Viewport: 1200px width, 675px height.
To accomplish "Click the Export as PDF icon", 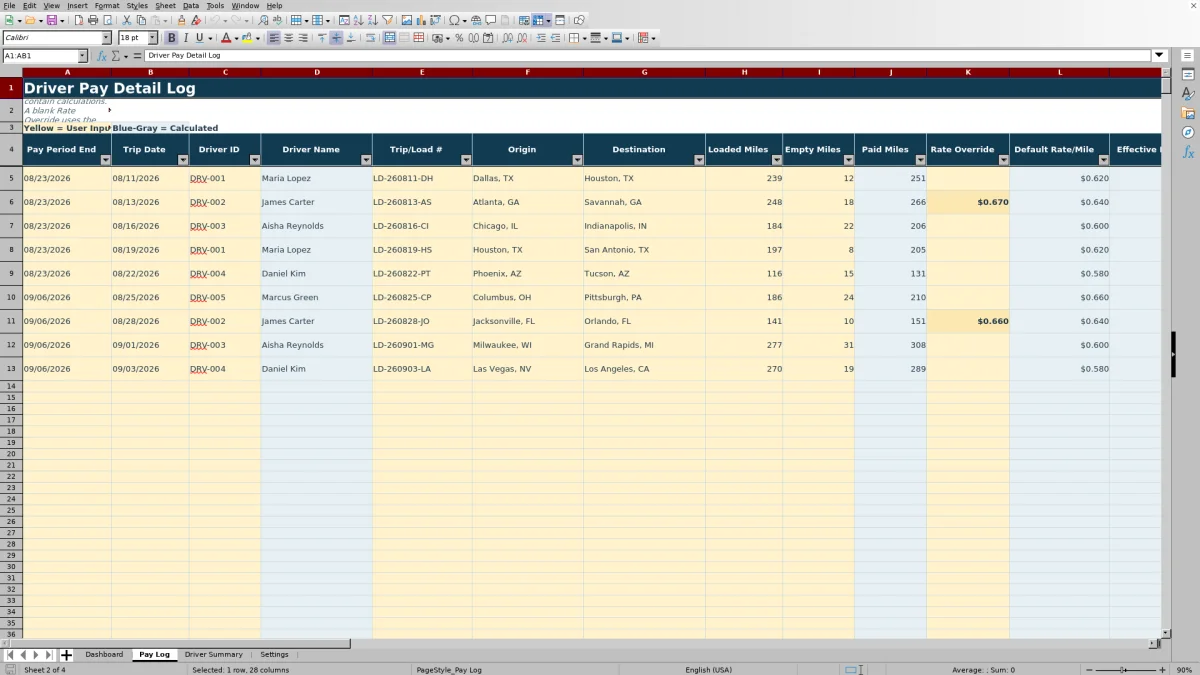I will (78, 20).
